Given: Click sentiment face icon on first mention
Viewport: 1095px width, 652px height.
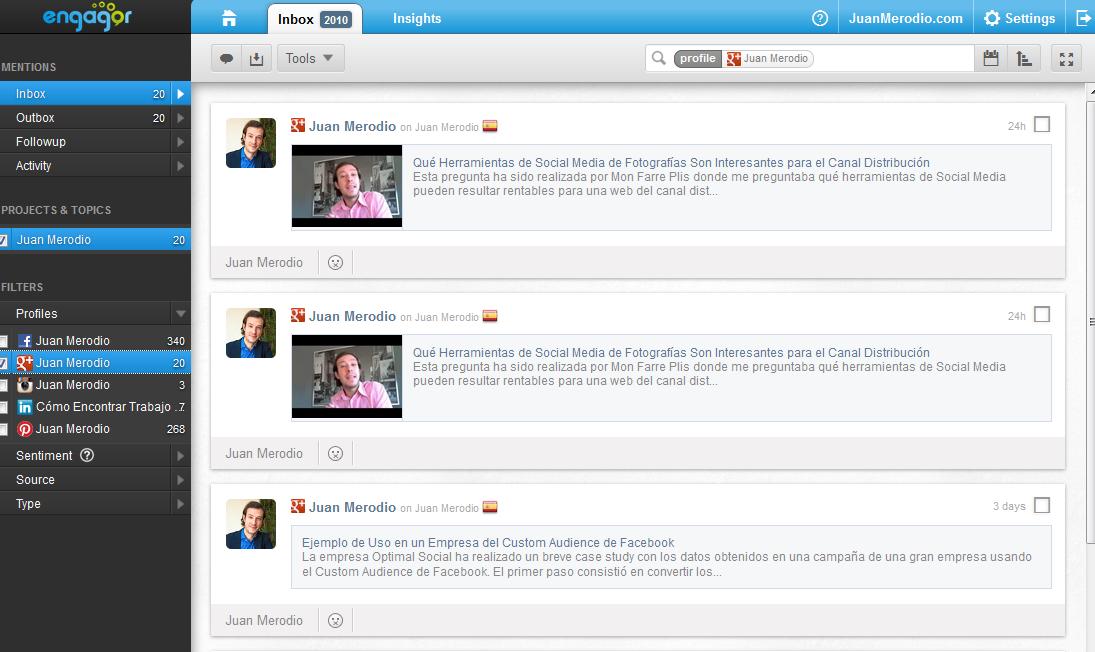Looking at the screenshot, I should (335, 262).
